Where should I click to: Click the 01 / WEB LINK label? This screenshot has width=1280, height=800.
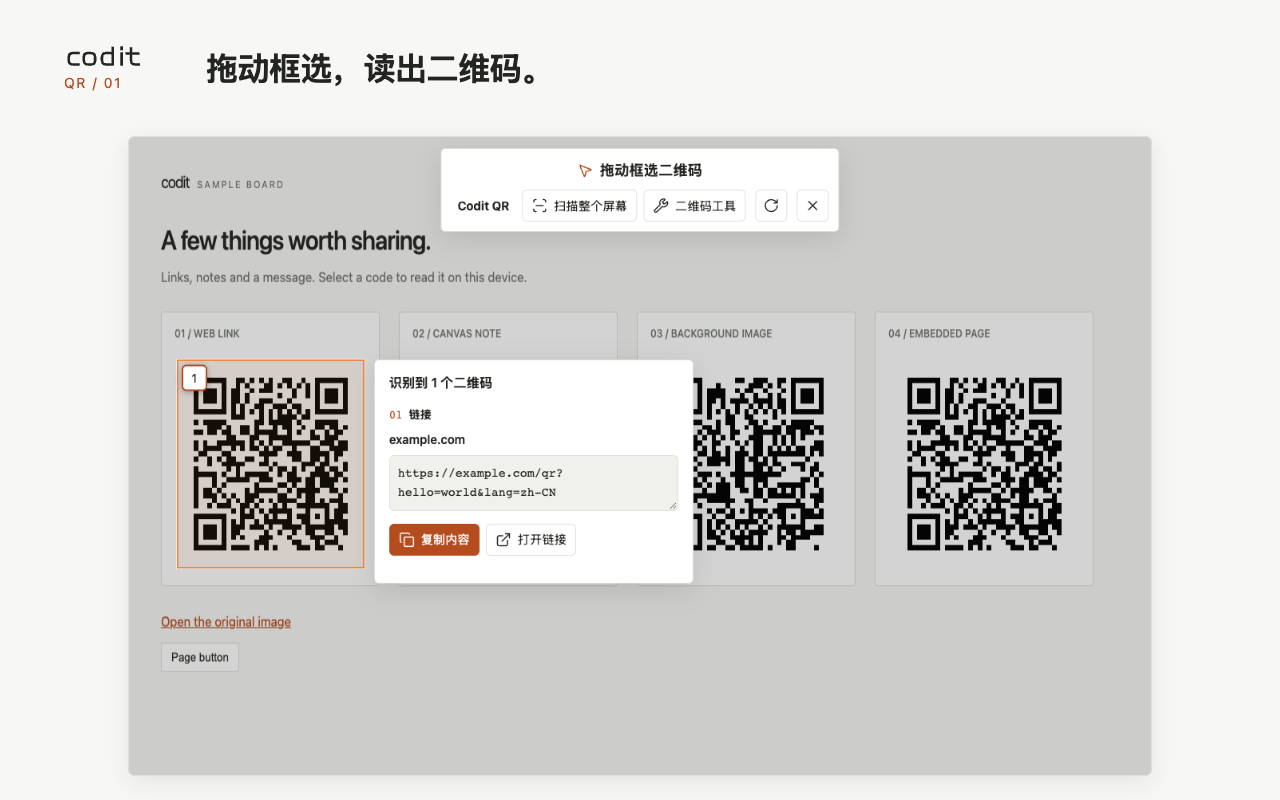pos(207,334)
